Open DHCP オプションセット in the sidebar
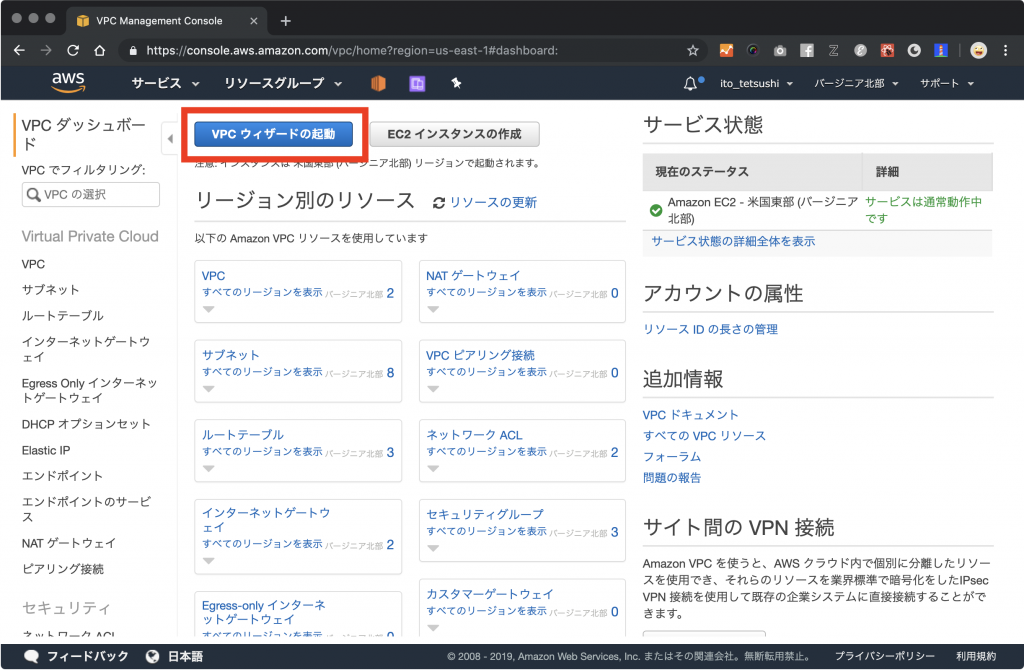This screenshot has width=1024, height=670. click(86, 424)
